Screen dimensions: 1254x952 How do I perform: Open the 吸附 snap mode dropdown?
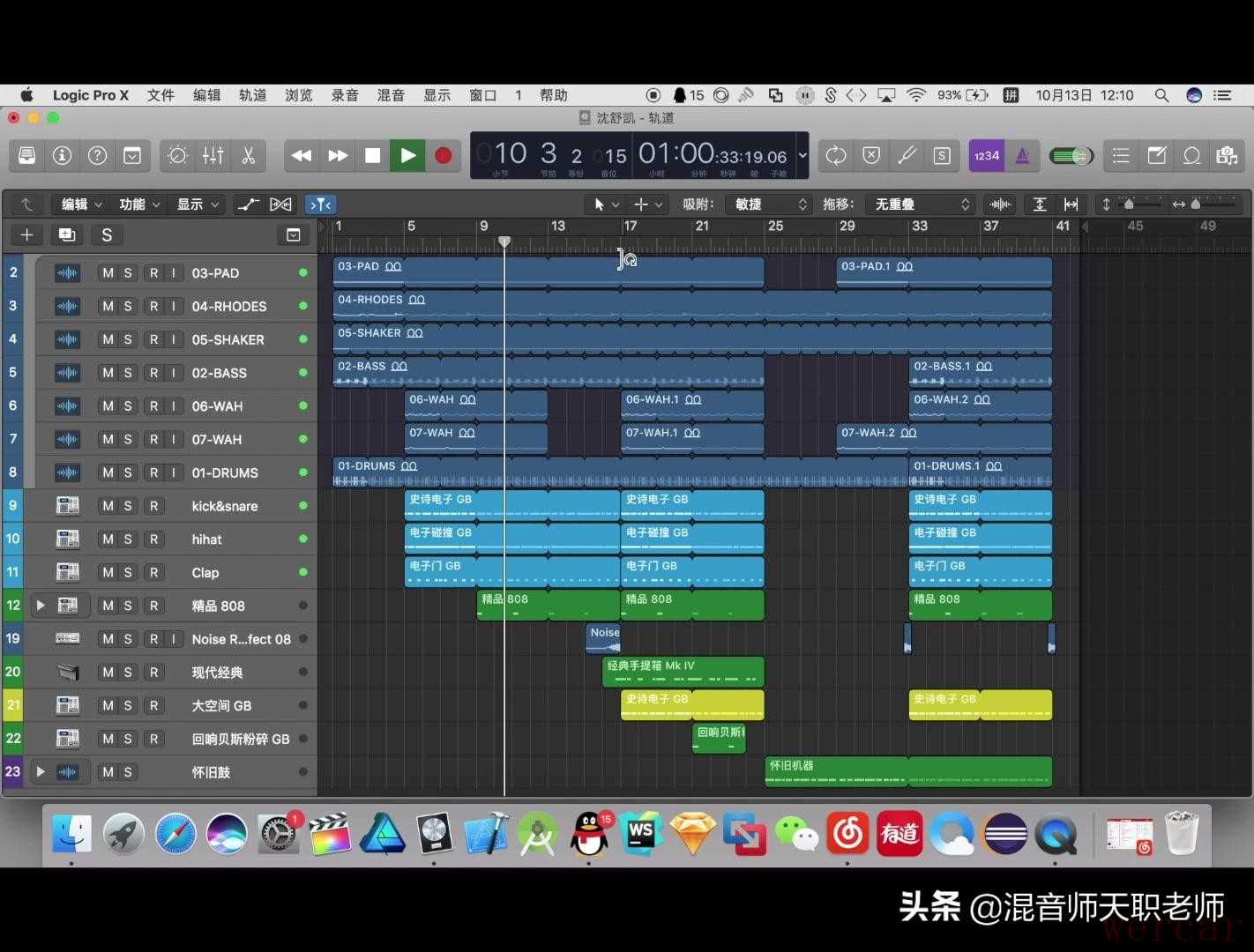(770, 205)
